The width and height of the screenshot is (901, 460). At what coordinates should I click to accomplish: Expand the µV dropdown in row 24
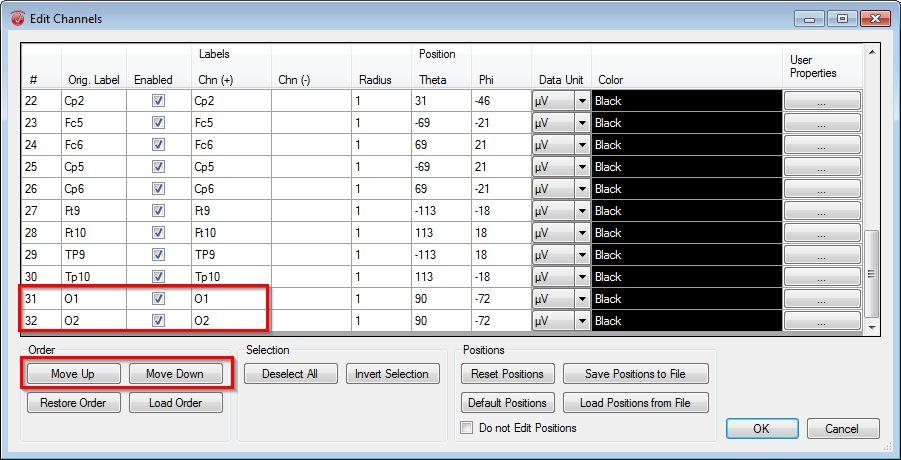[582, 145]
